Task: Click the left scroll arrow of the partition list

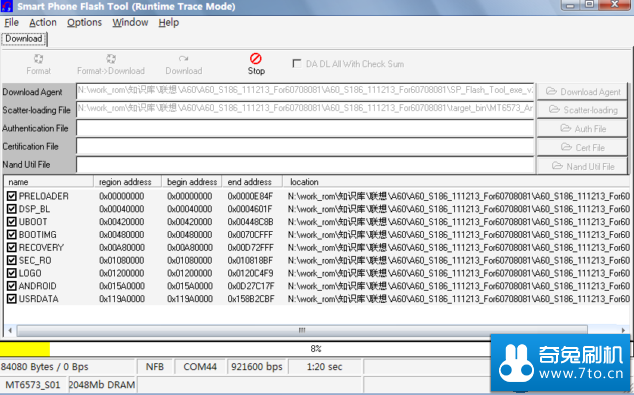Action: pos(10,330)
